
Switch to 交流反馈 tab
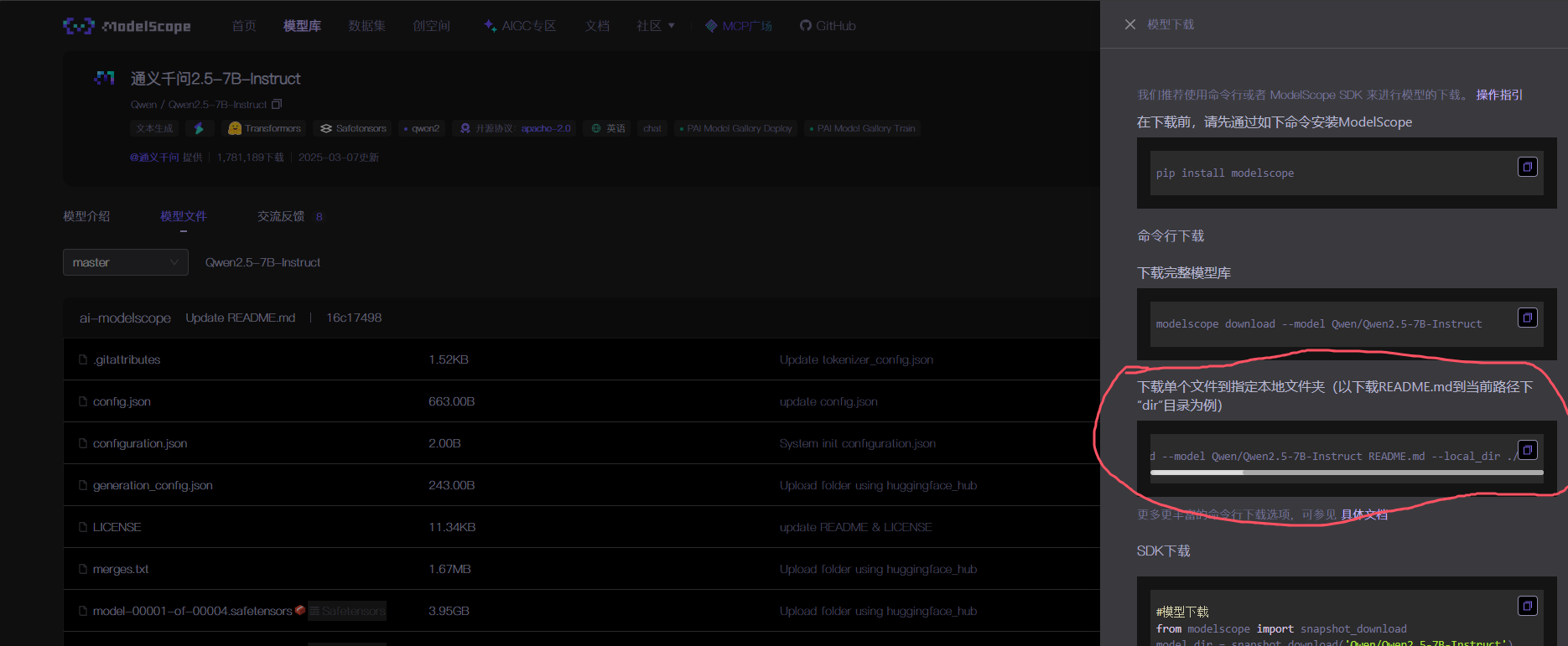tap(281, 216)
